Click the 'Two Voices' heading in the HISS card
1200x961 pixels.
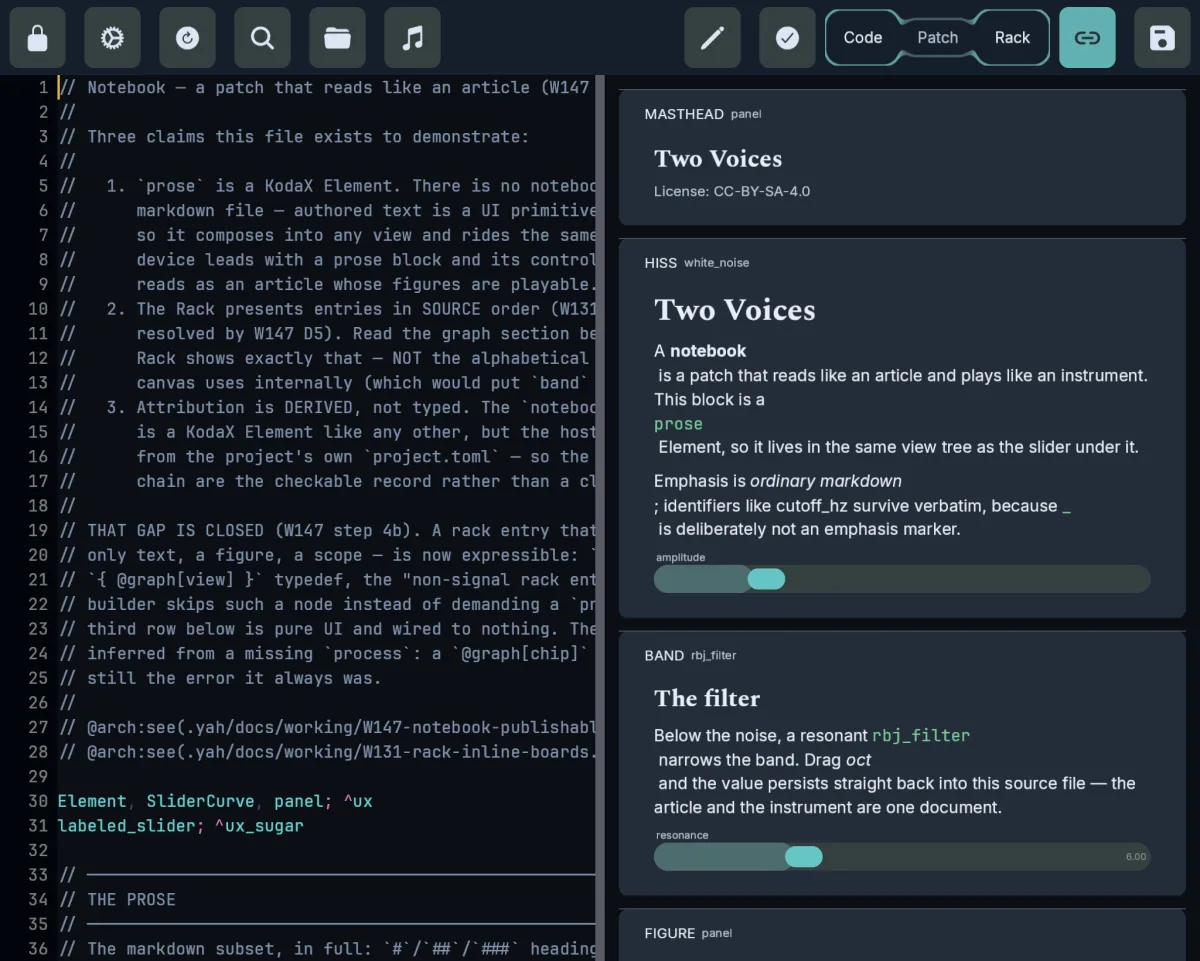click(x=735, y=310)
